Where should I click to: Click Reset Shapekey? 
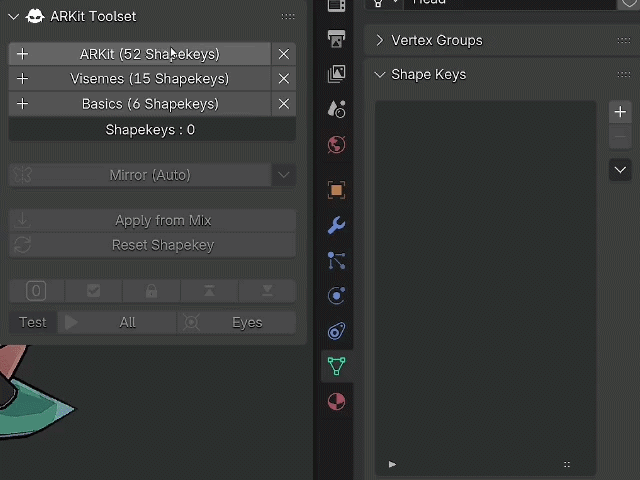[x=152, y=245]
